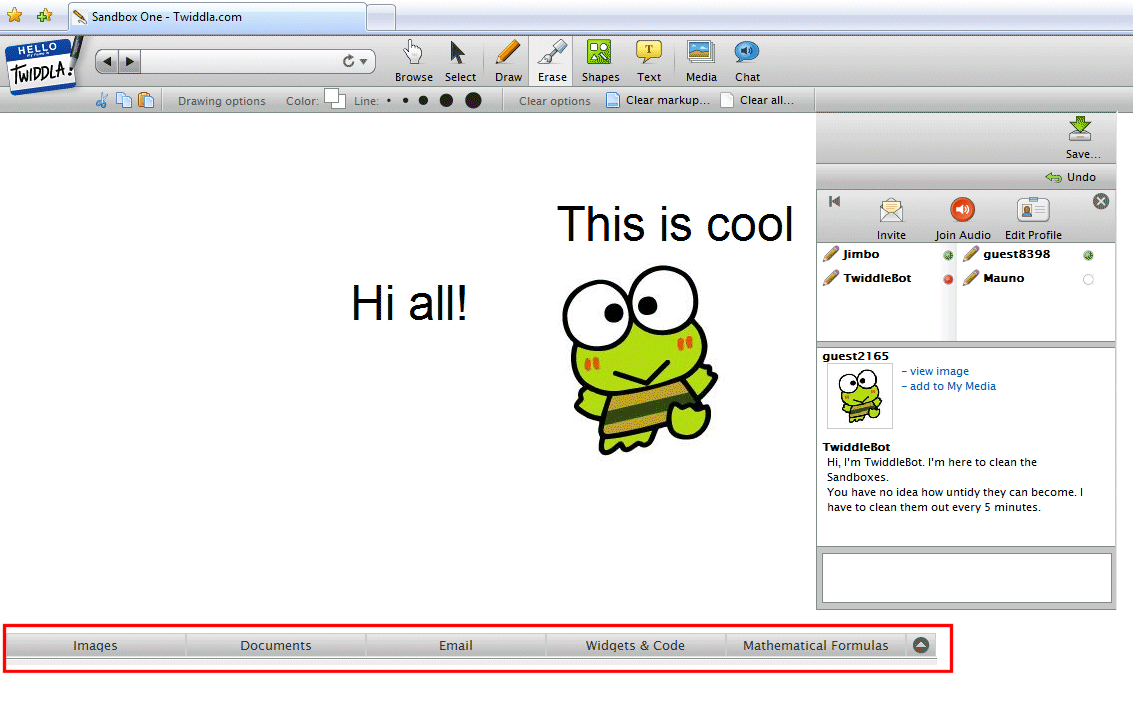Click the pencil icon beside guest8398
This screenshot has width=1133, height=722.
[x=971, y=254]
